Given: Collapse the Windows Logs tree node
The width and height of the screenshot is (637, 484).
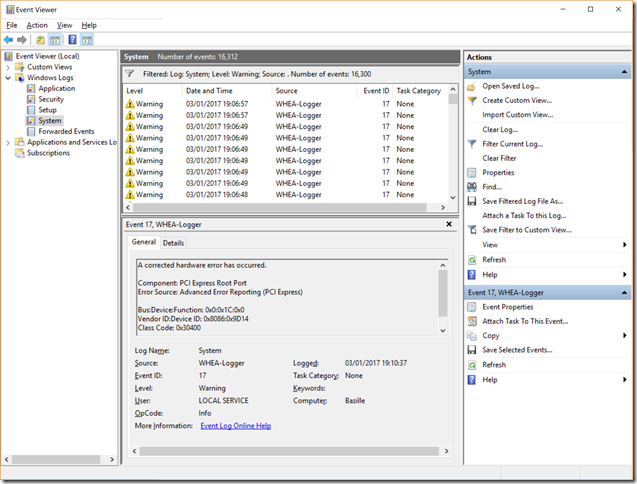Looking at the screenshot, I should click(8, 77).
